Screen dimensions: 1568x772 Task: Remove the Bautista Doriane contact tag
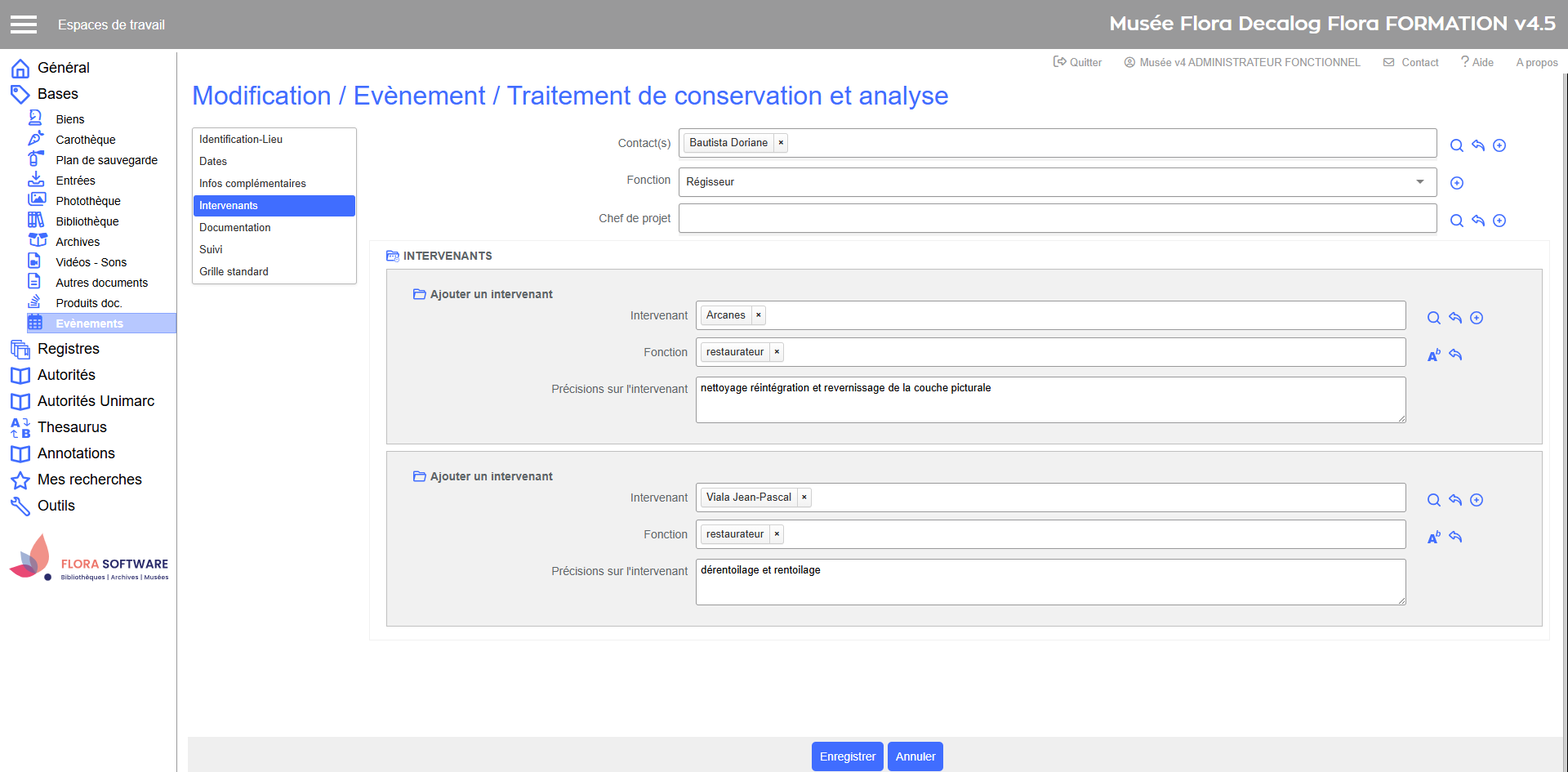pyautogui.click(x=781, y=143)
